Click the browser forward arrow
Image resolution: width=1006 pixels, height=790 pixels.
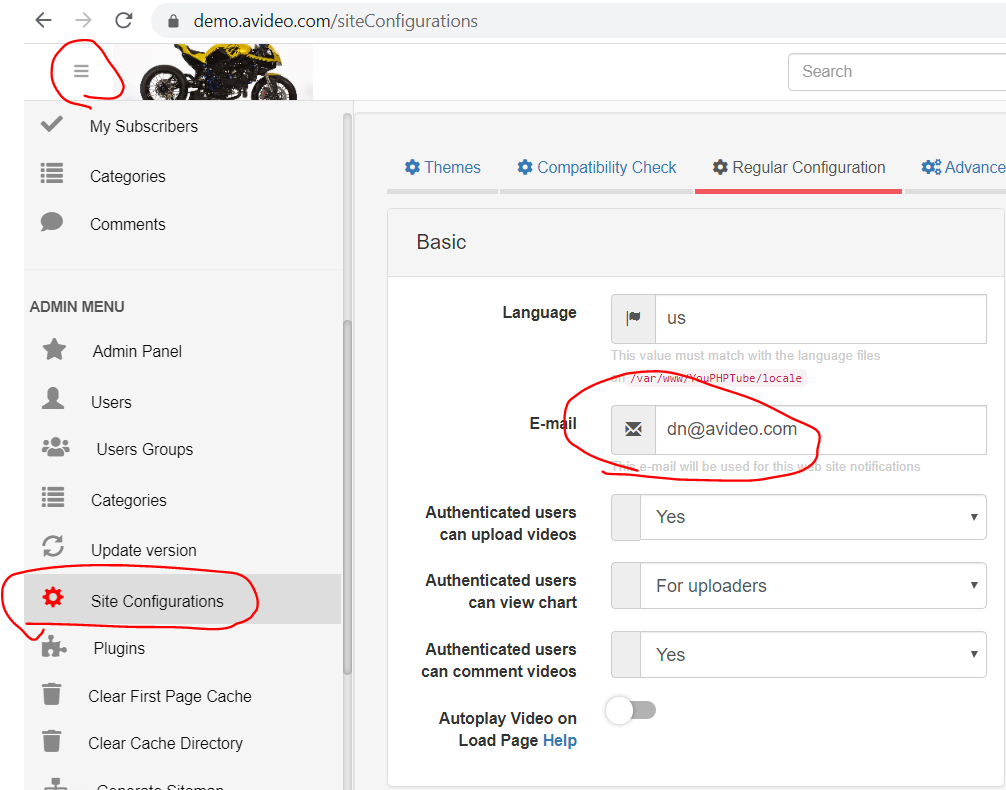point(83,21)
